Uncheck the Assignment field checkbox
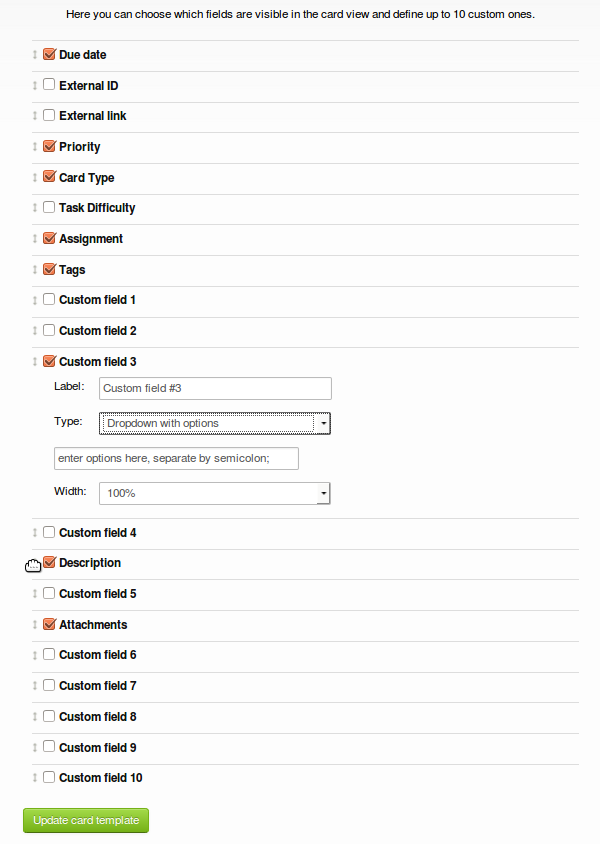This screenshot has height=844, width=600. tap(49, 238)
